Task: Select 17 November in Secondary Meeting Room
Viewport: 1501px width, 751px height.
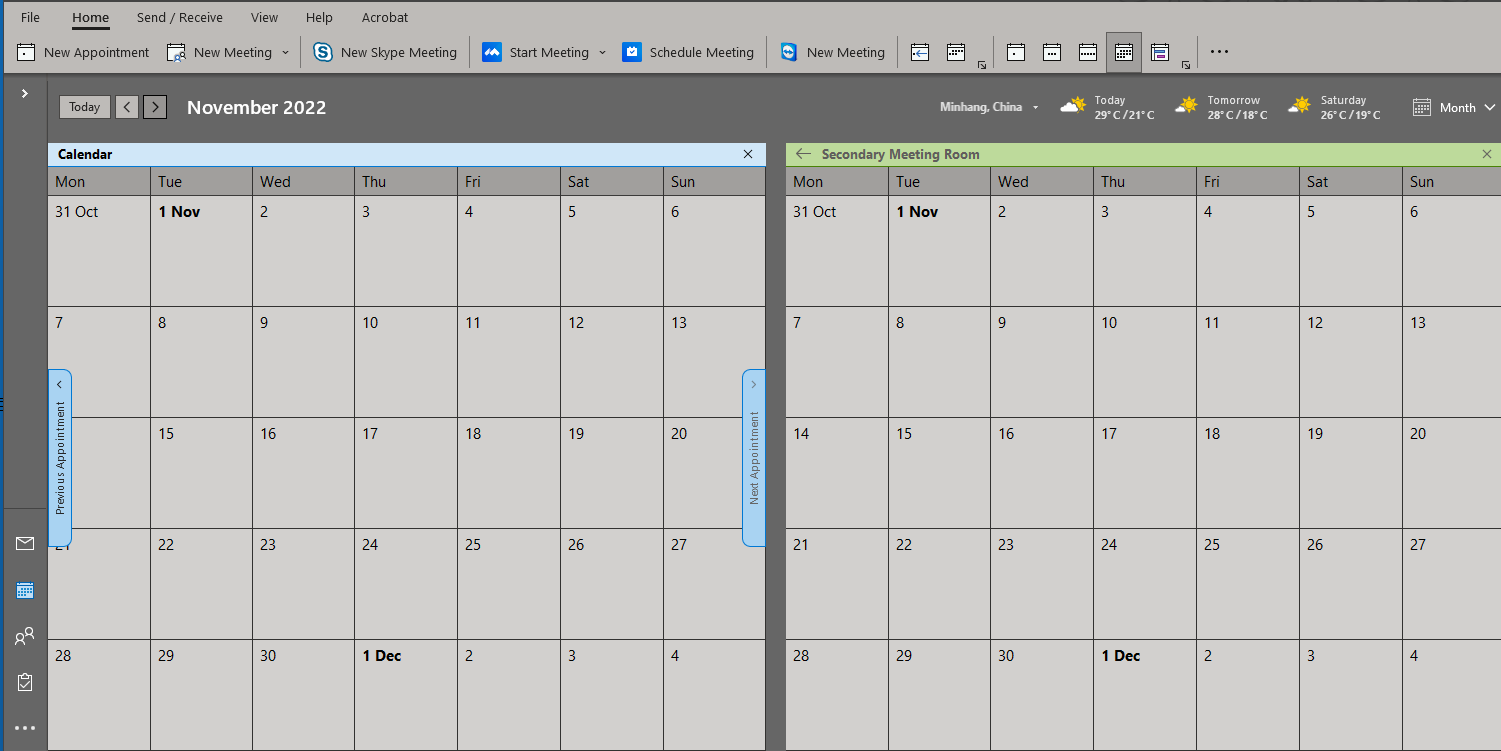Action: coord(1145,473)
